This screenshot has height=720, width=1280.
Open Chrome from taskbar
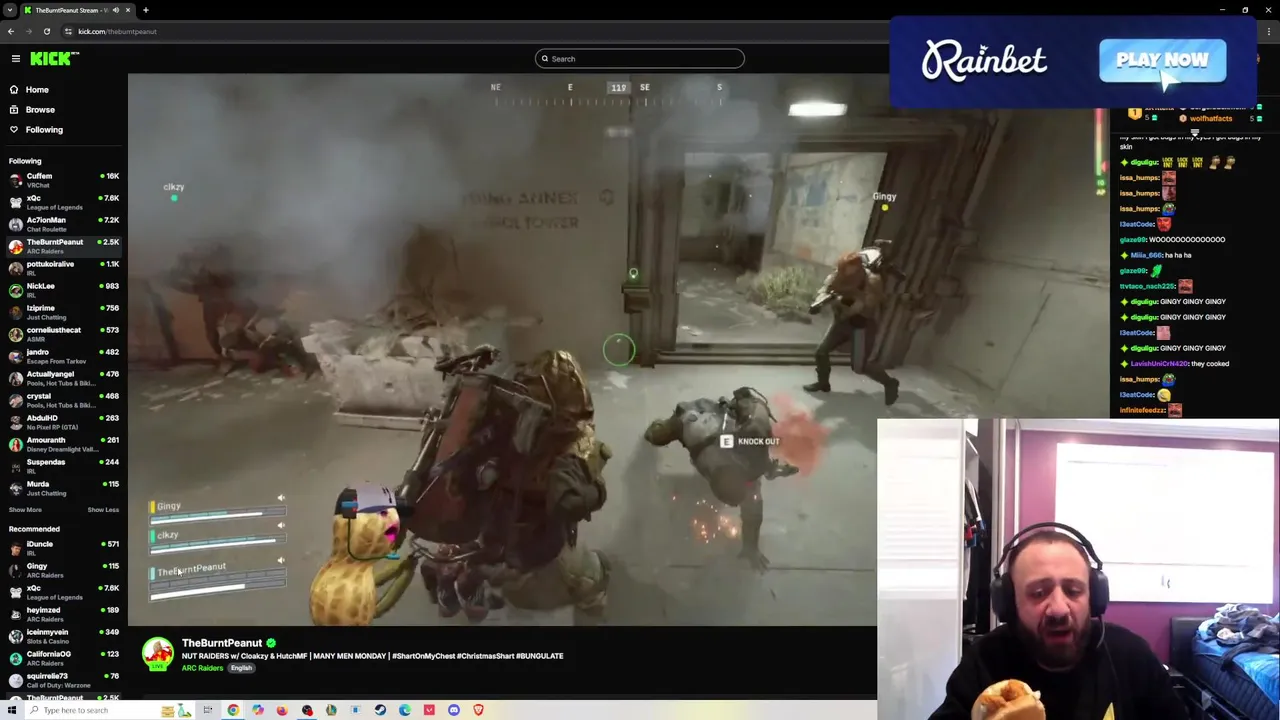point(233,710)
